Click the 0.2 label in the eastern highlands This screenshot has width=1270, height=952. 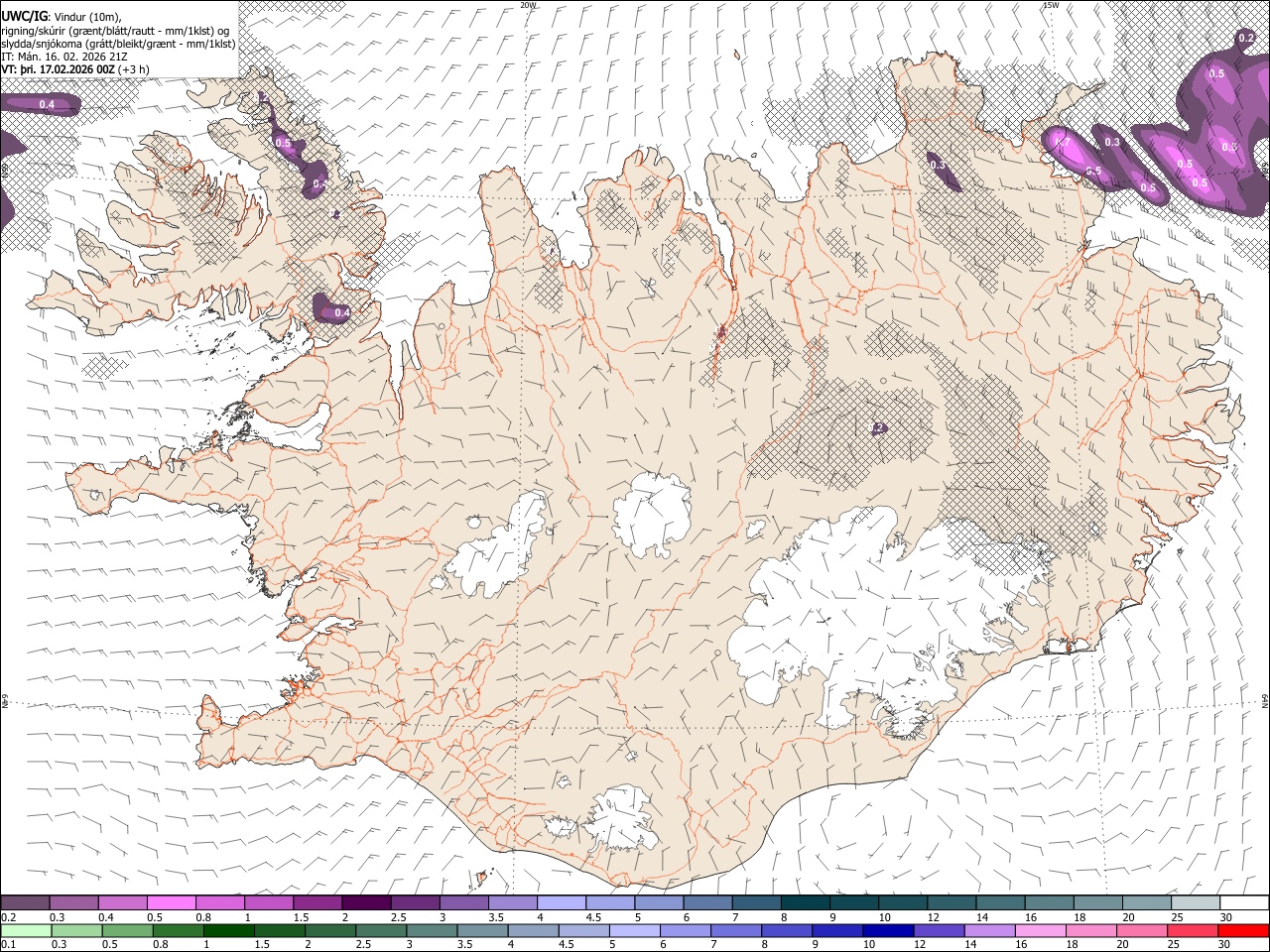tap(877, 428)
